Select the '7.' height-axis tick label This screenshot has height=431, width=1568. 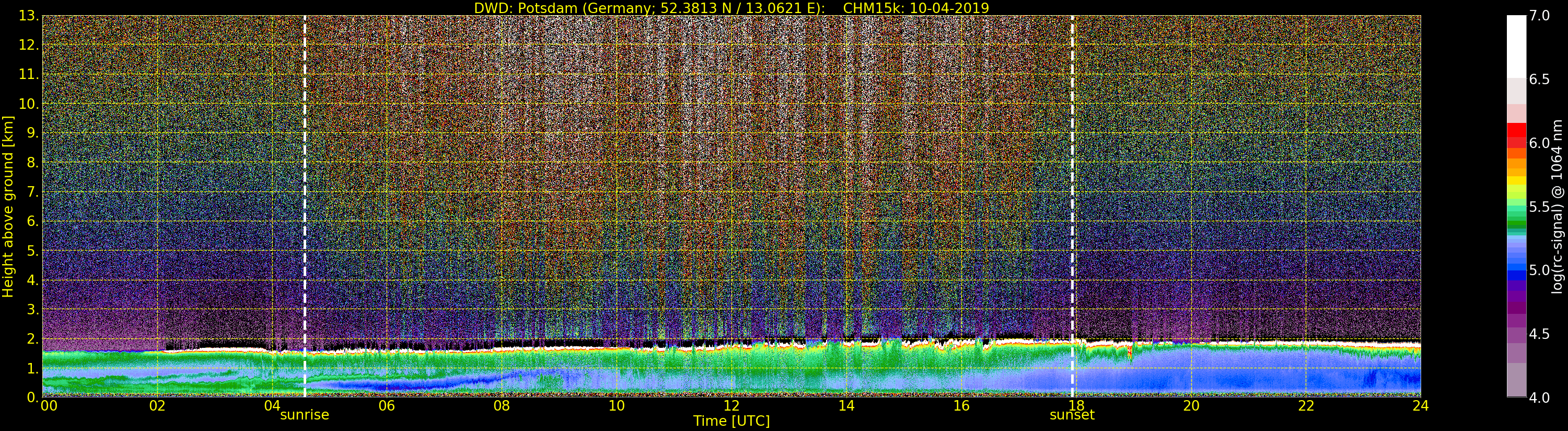tap(33, 192)
